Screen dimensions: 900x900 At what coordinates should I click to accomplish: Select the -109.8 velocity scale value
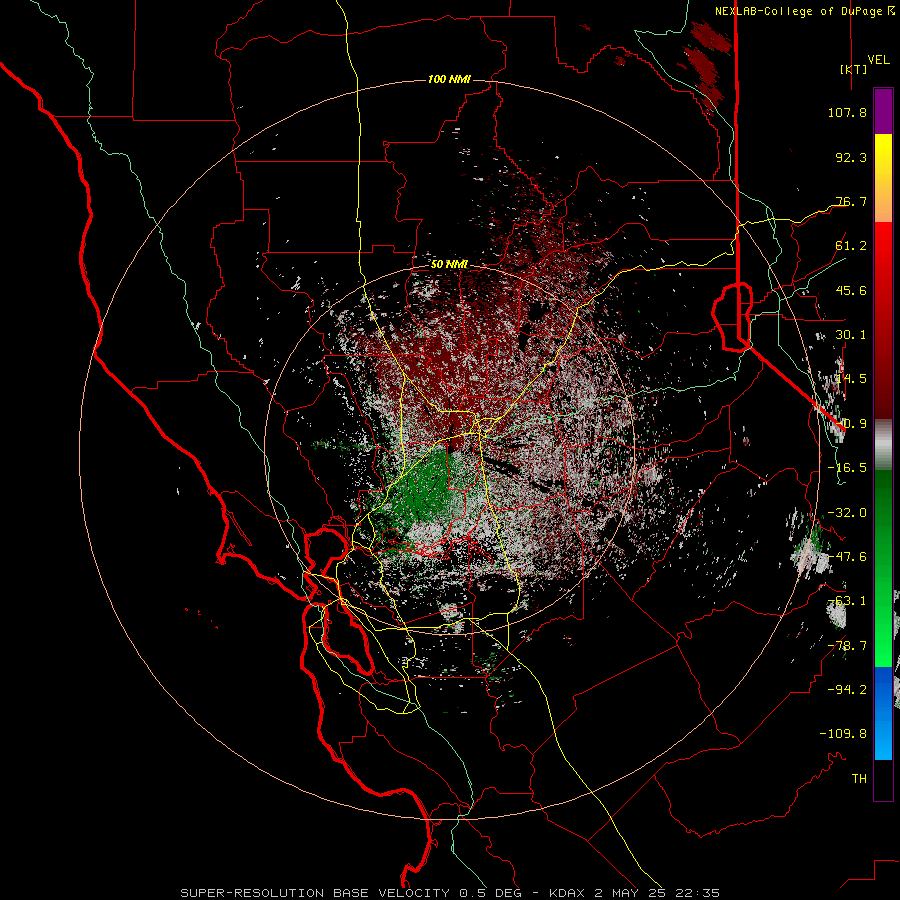point(843,734)
